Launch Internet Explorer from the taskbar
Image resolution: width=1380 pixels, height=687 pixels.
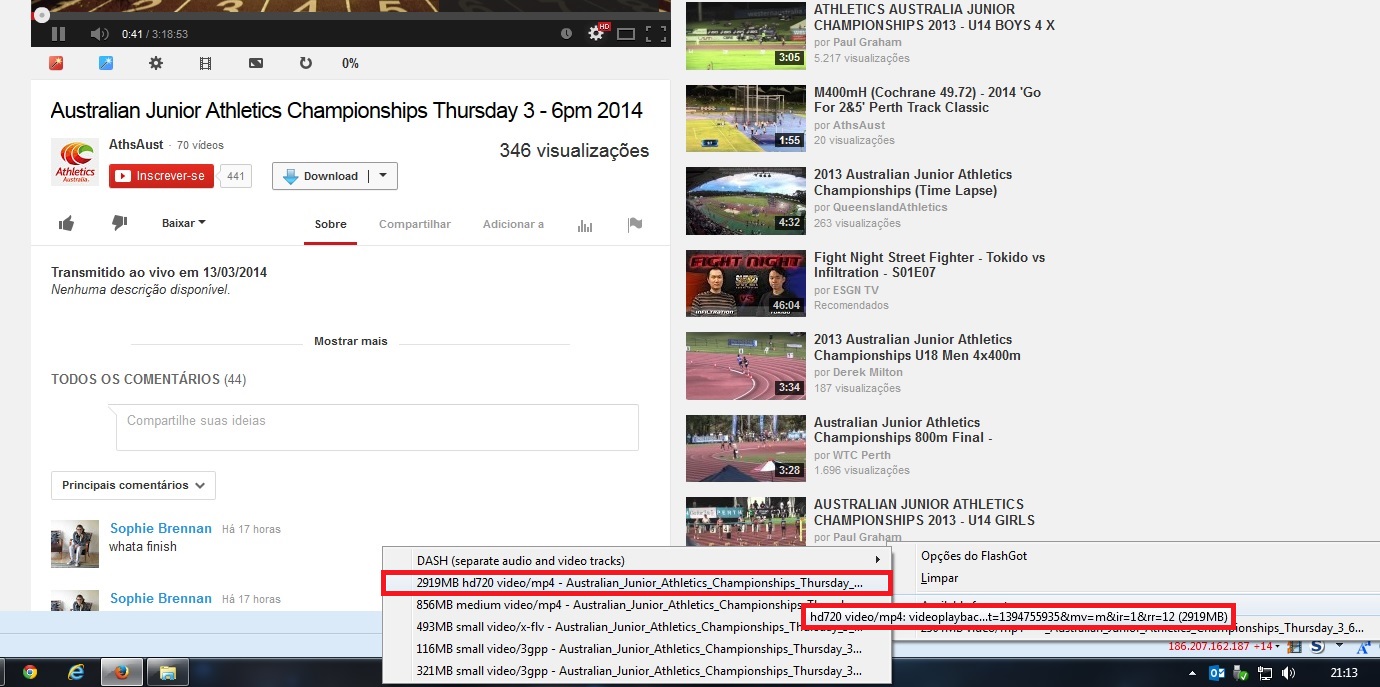coord(75,672)
